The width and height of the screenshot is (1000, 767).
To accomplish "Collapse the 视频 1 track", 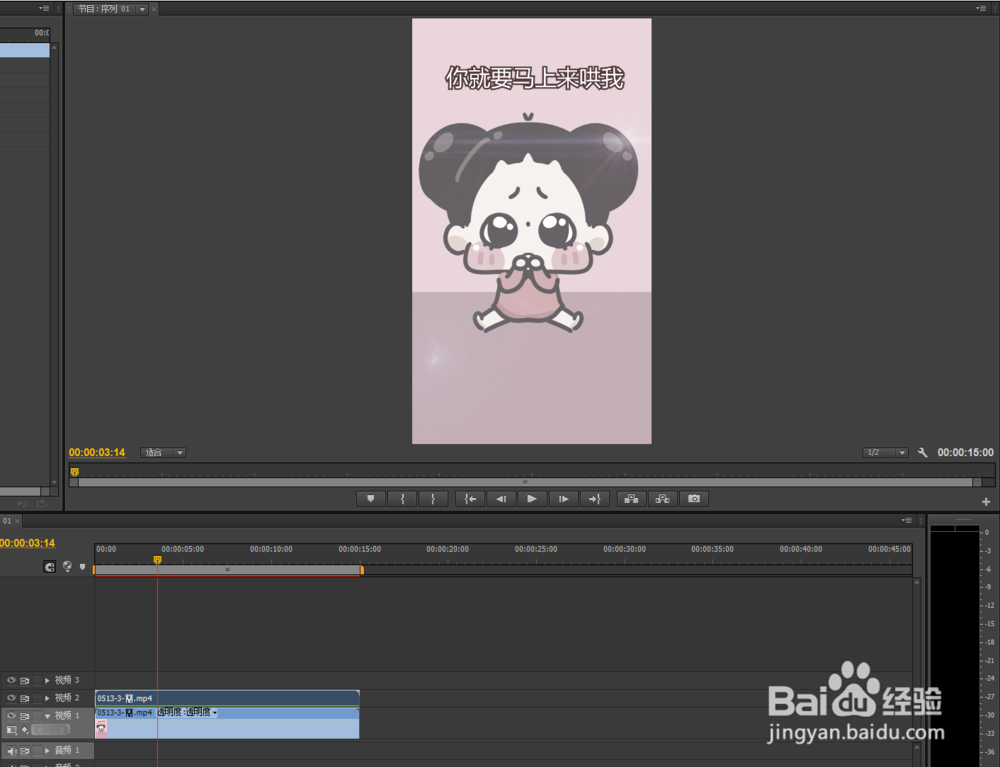I will click(x=47, y=716).
